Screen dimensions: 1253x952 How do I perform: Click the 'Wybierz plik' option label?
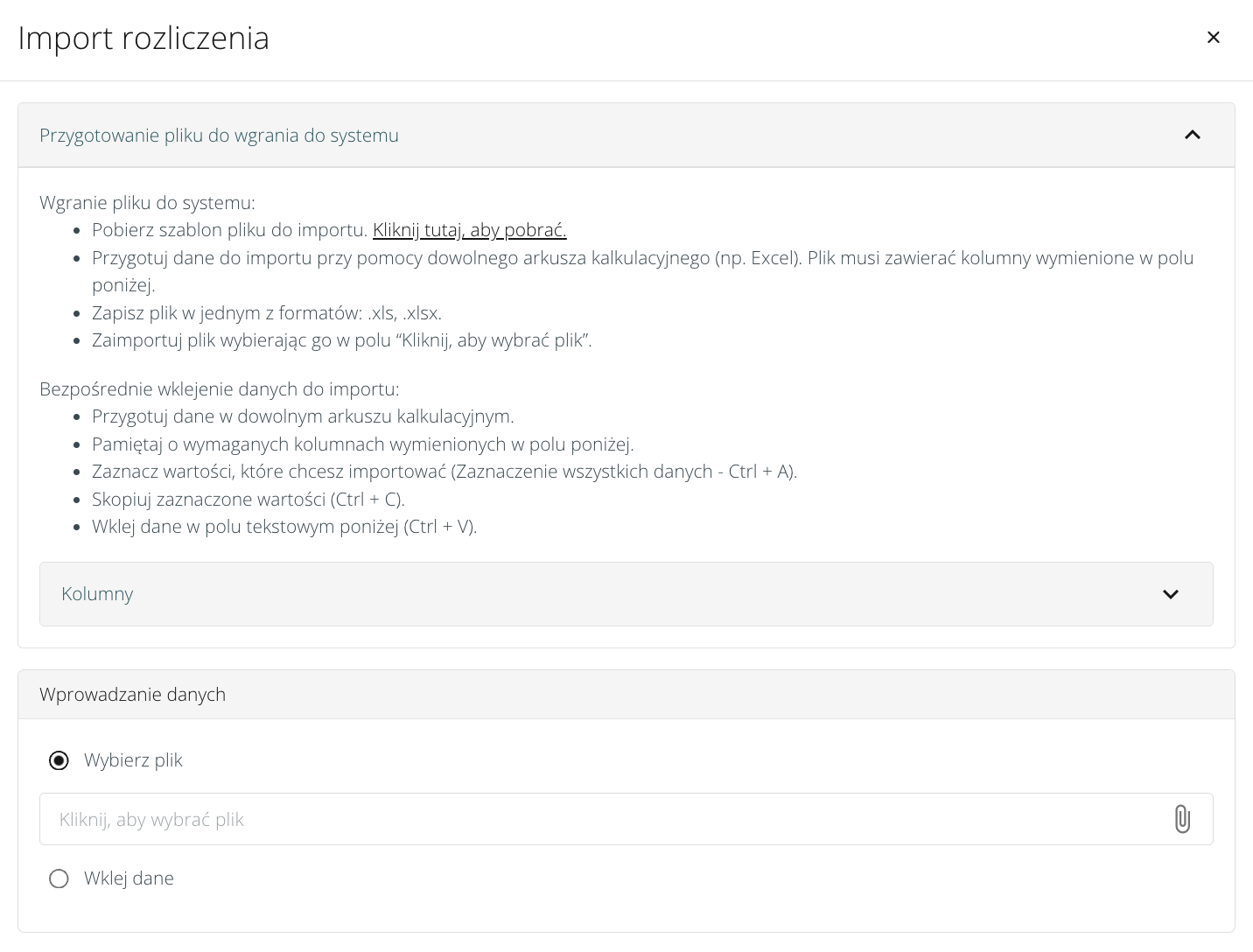tap(133, 760)
